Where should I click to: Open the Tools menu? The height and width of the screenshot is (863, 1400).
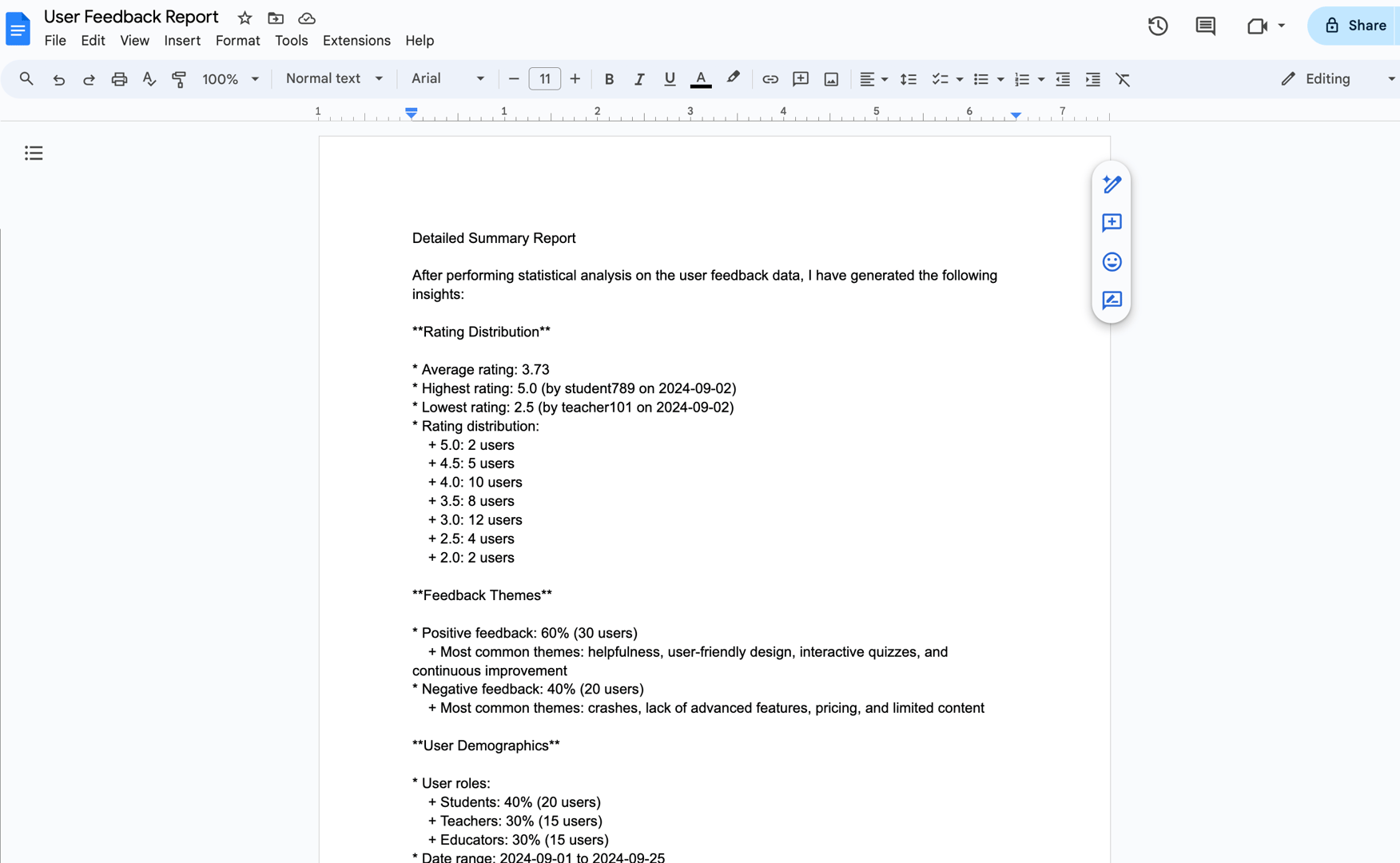click(x=291, y=41)
